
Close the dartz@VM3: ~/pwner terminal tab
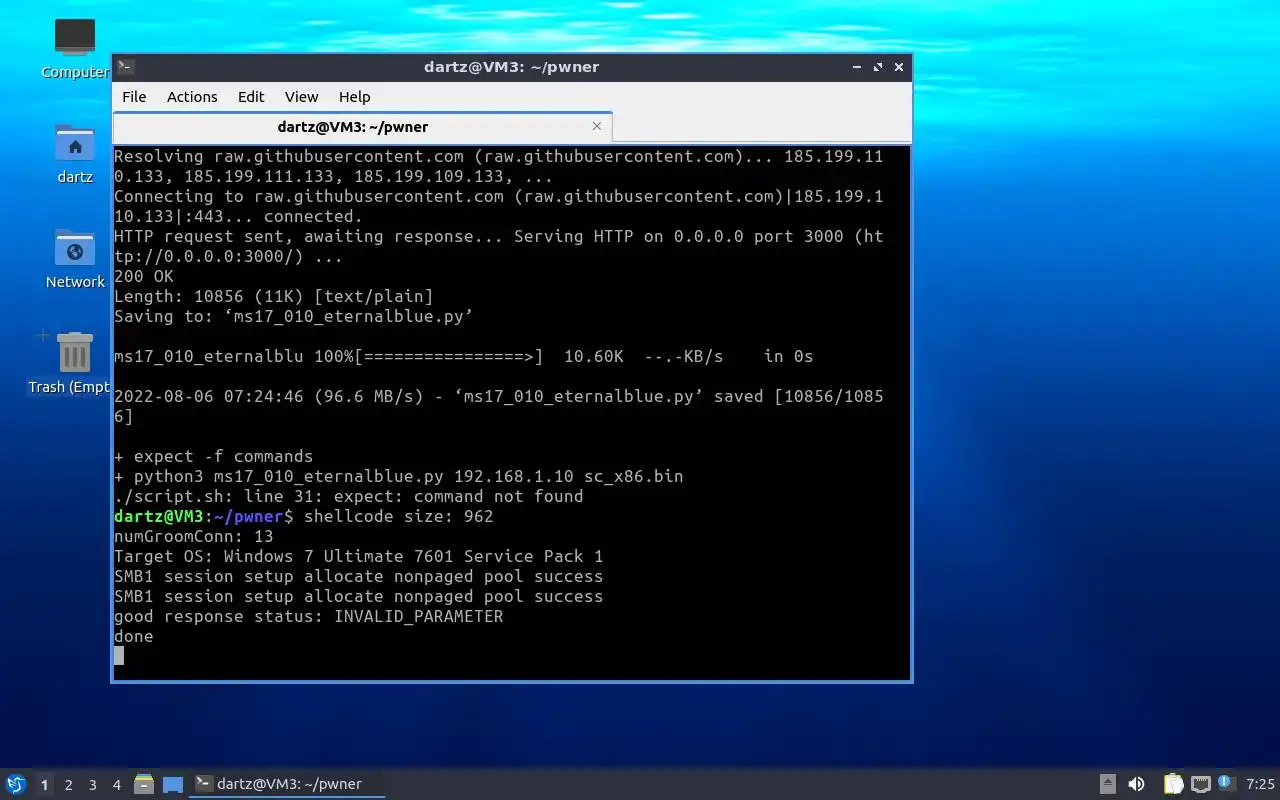(597, 126)
